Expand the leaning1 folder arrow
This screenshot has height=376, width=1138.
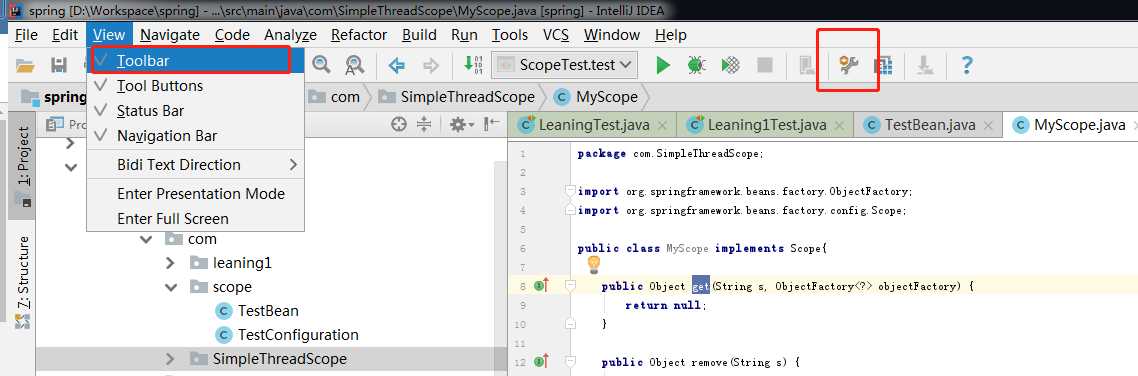click(171, 263)
